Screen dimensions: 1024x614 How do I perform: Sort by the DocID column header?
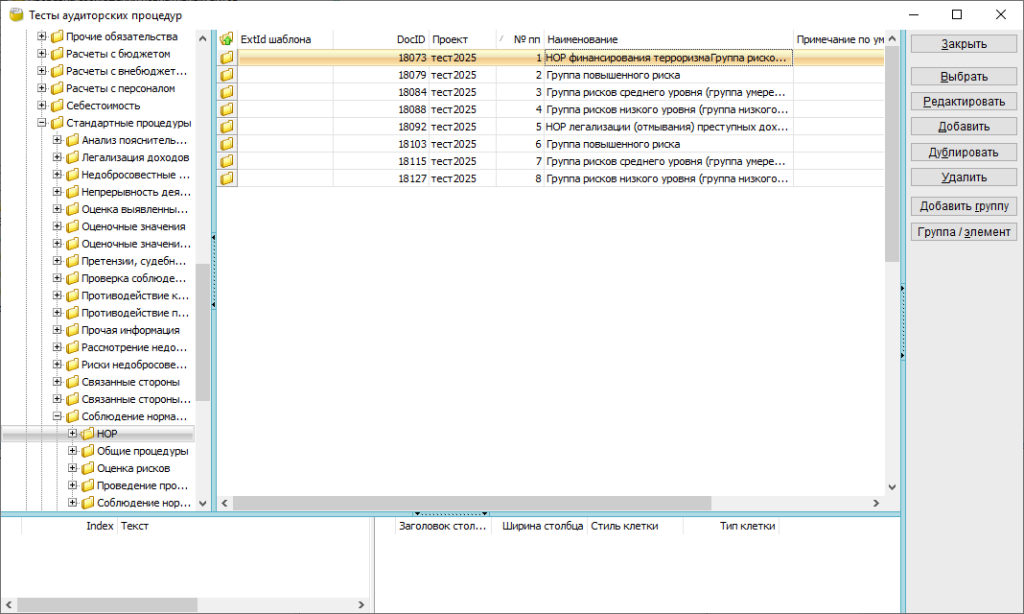click(x=411, y=39)
